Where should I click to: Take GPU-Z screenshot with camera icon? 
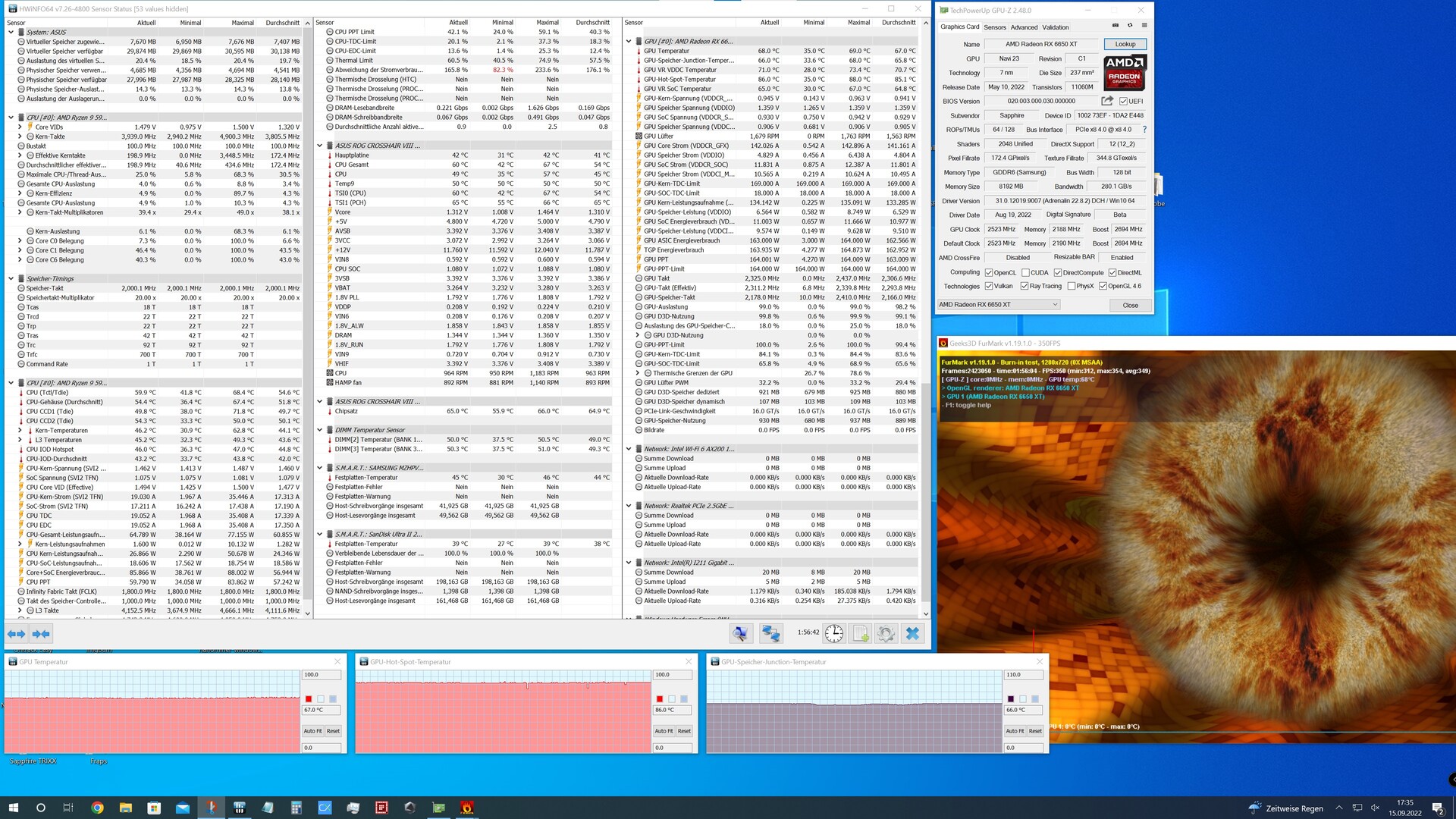pos(1116,26)
